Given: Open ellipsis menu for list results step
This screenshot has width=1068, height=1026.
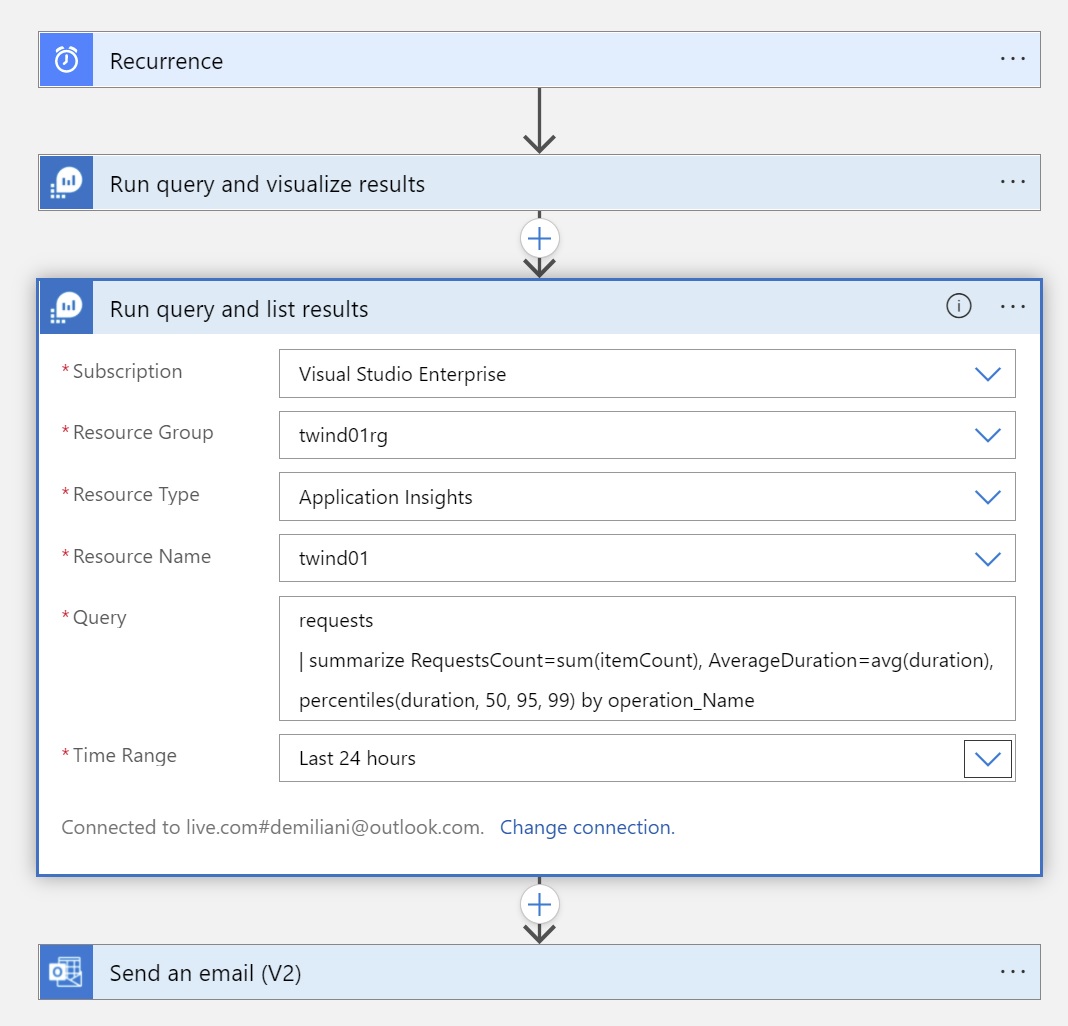Looking at the screenshot, I should pyautogui.click(x=1012, y=307).
